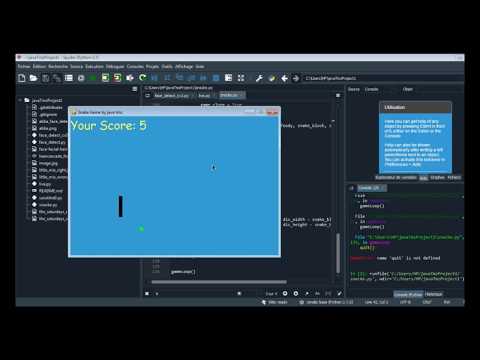Open the editor pane options menu
The height and width of the screenshot is (360, 480).
click(x=338, y=95)
